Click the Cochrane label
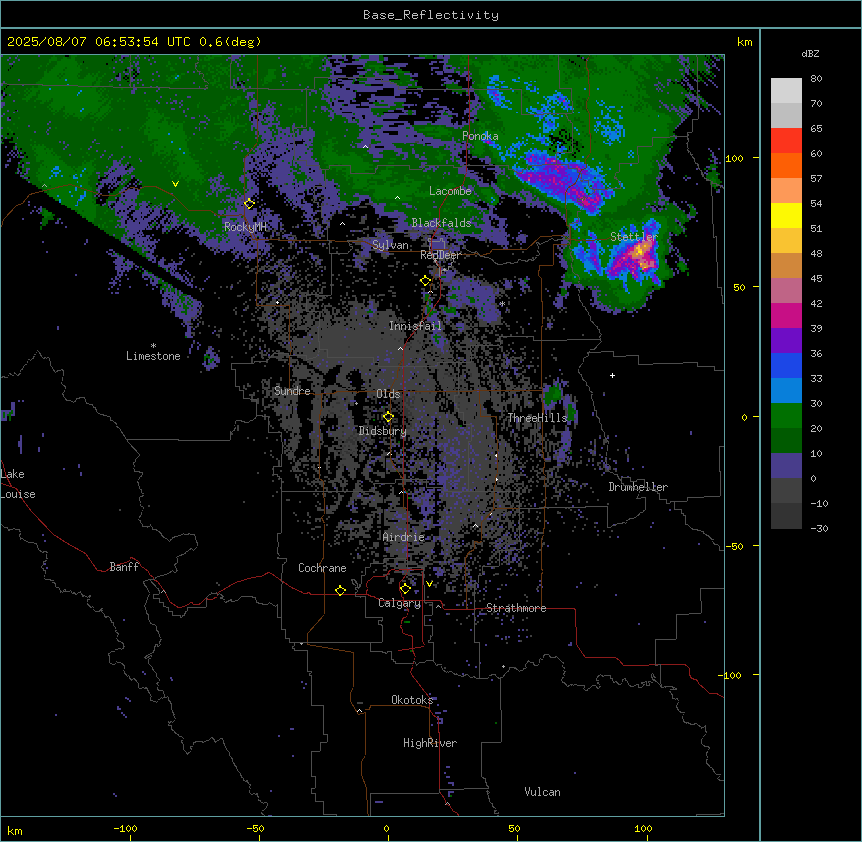The image size is (862, 842). pos(322,568)
